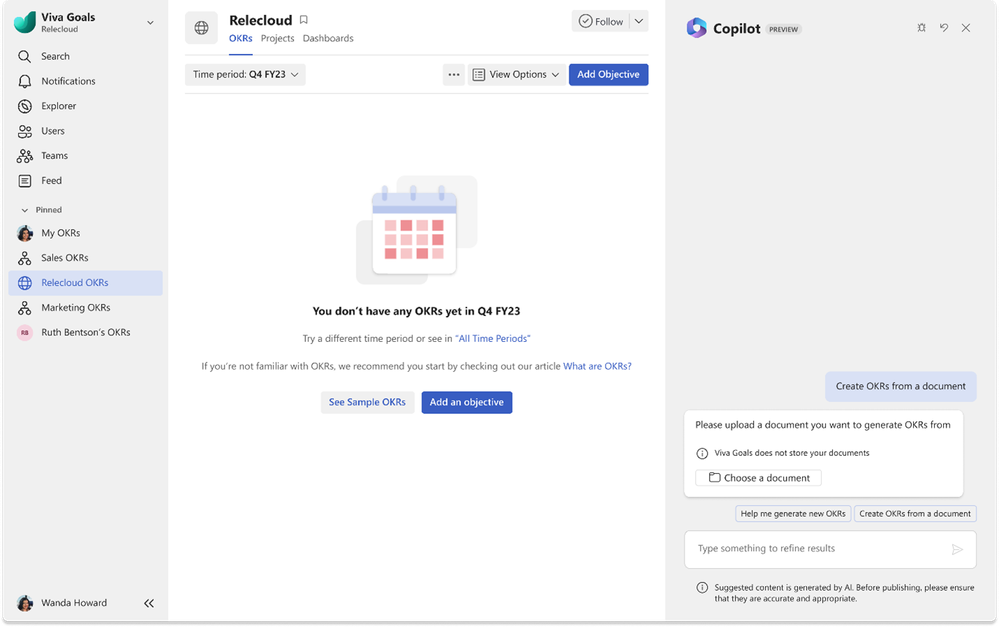Click the Add an objective button
The height and width of the screenshot is (627, 999).
(466, 402)
